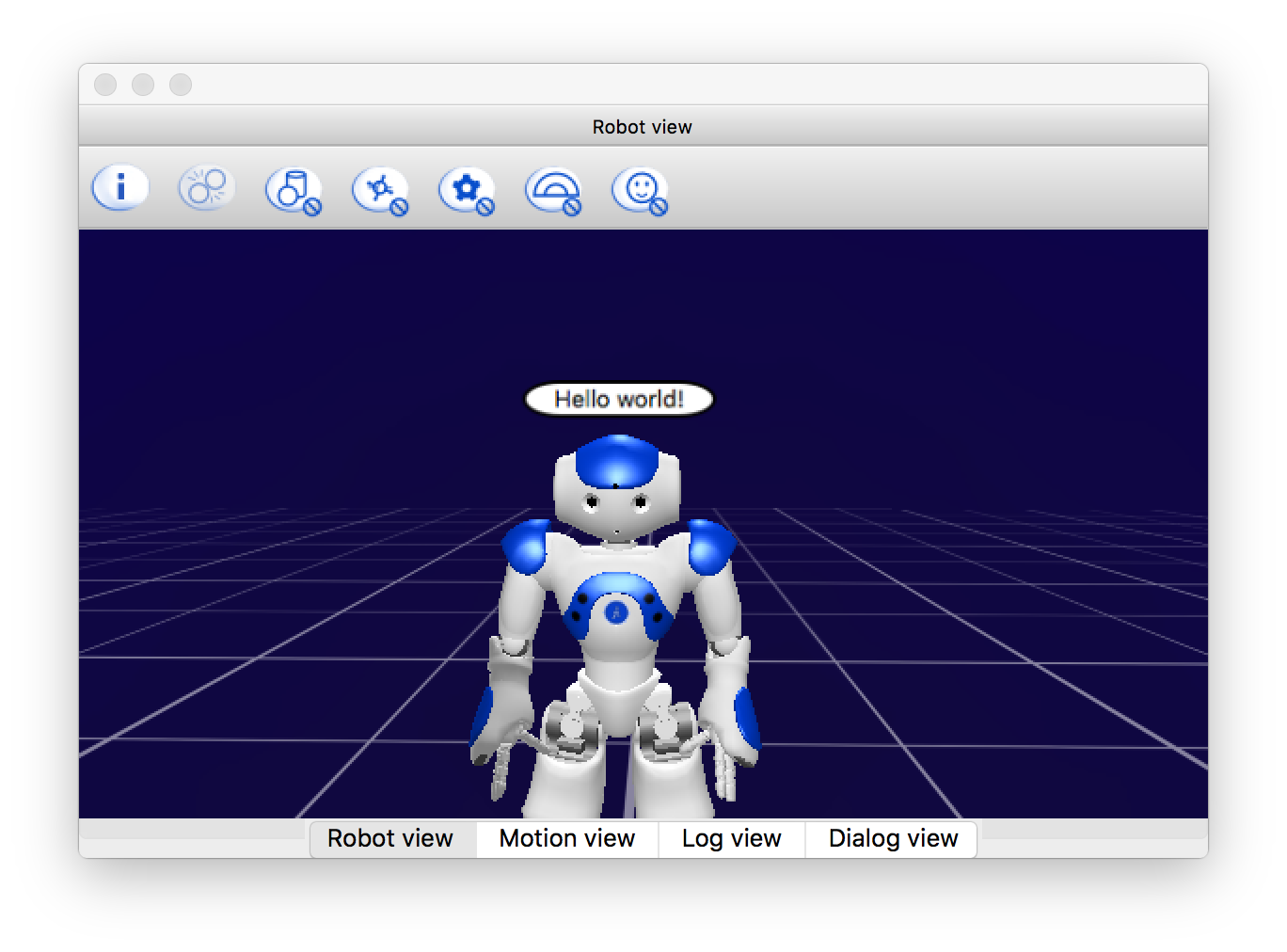Screen dimensions: 1287x952
Task: Click the robot's blue chest button
Action: coord(615,613)
